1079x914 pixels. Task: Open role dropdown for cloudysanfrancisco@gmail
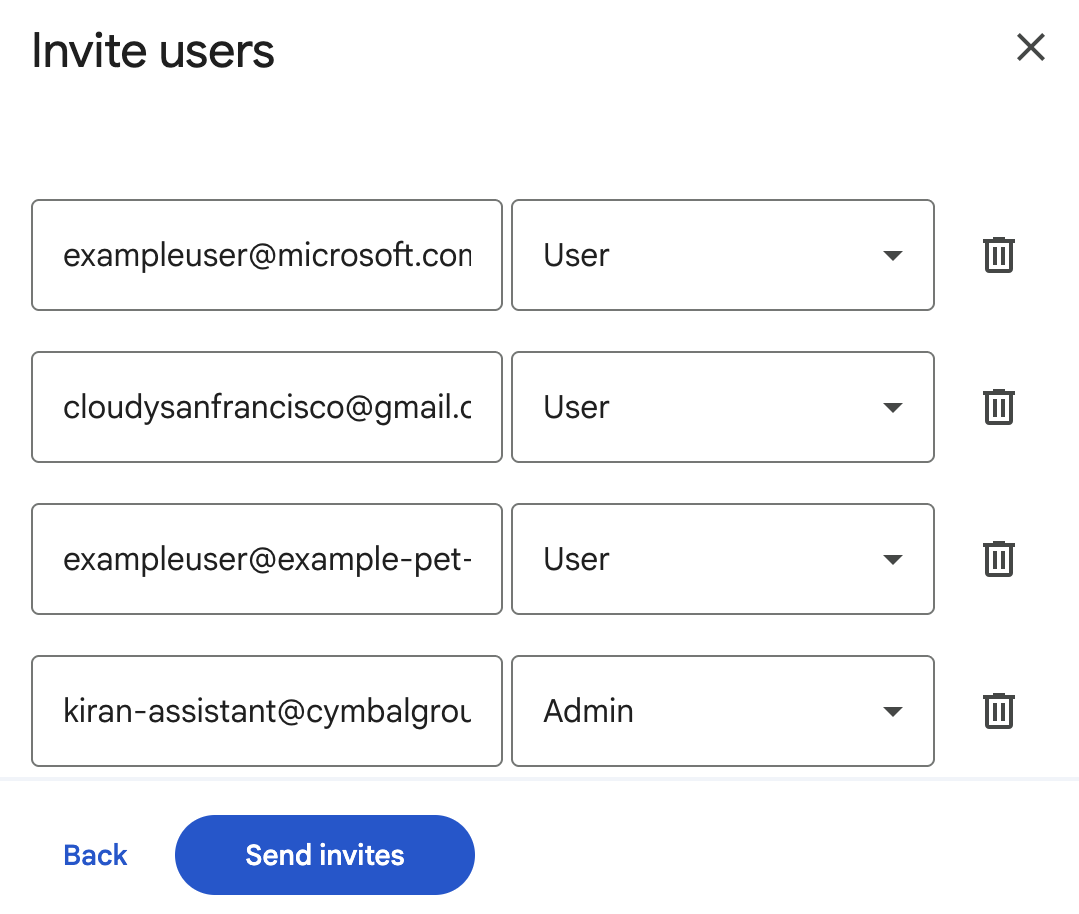pos(722,407)
